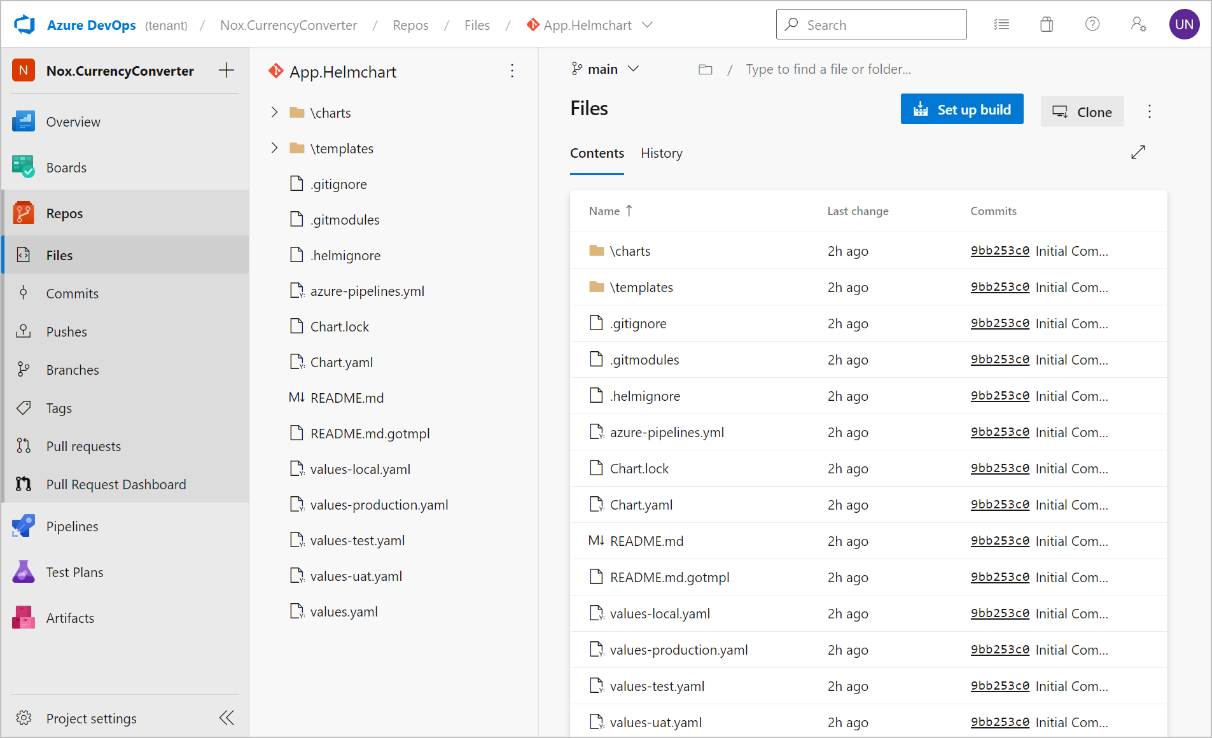Expand the \charts folder in tree
Screen dimensions: 1212x738
coord(275,113)
